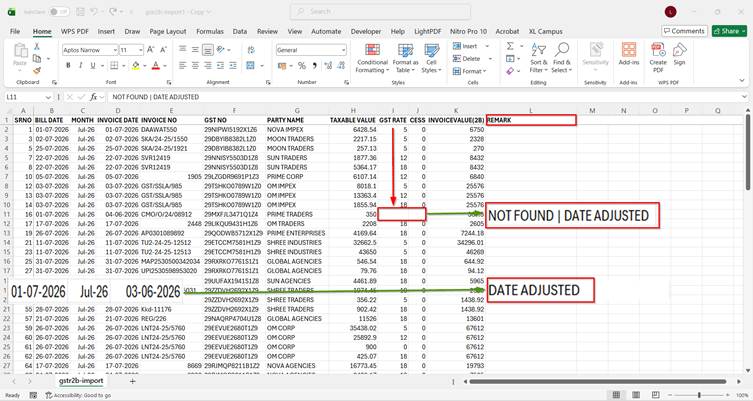The width and height of the screenshot is (753, 401).
Task: Switch to the Page Layout tab
Action: (x=168, y=31)
